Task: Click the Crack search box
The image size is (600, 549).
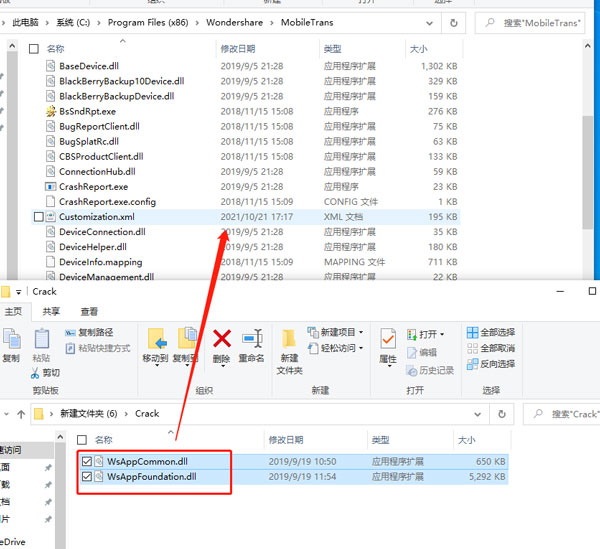Action: tap(561, 414)
